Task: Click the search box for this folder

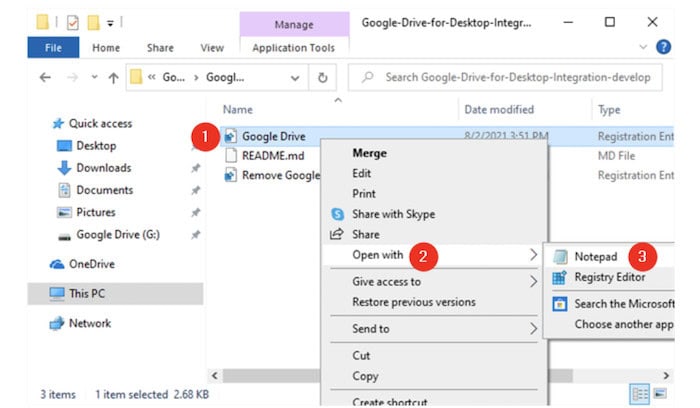Action: pos(505,78)
